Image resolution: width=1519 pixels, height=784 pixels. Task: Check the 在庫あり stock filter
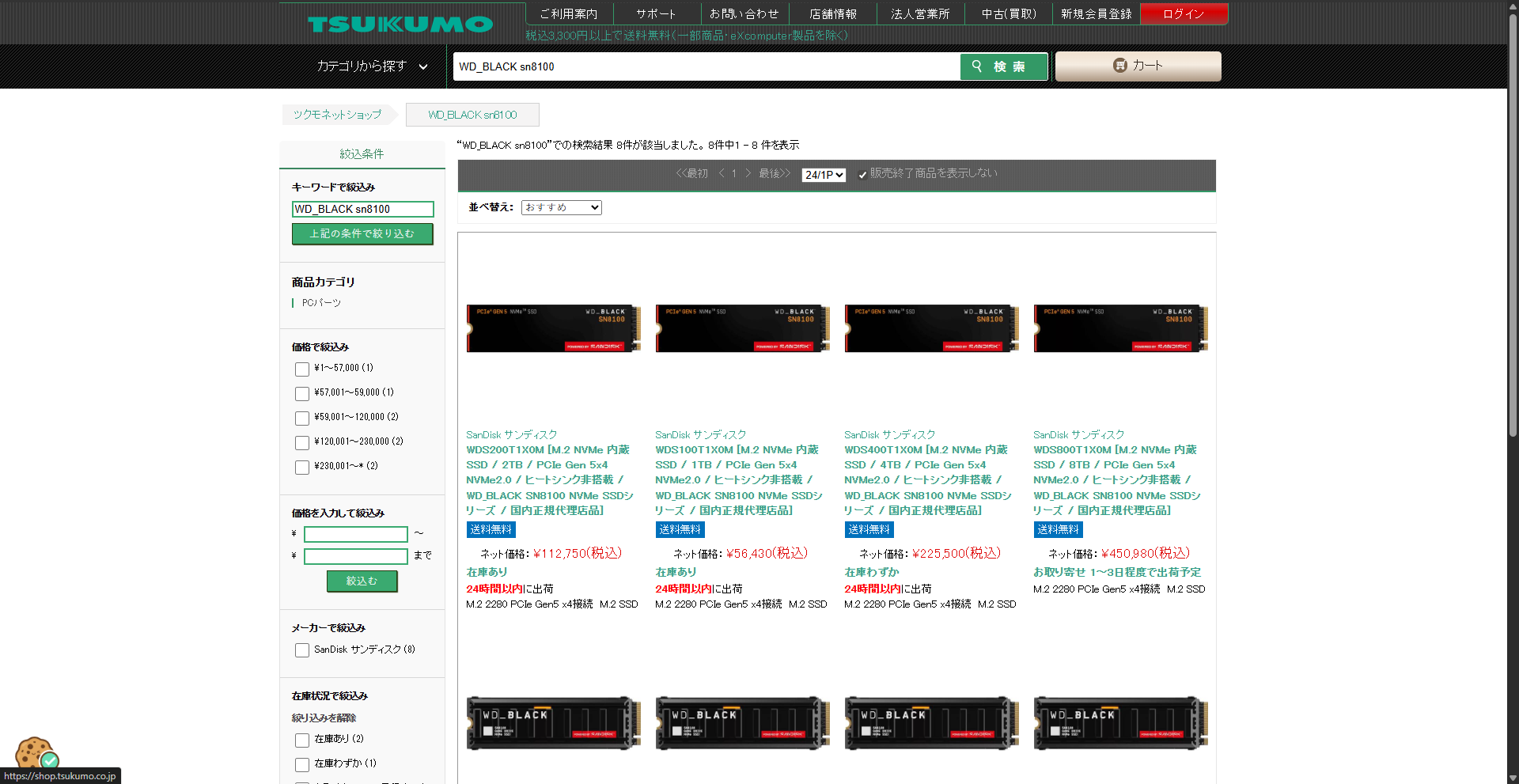pos(302,740)
